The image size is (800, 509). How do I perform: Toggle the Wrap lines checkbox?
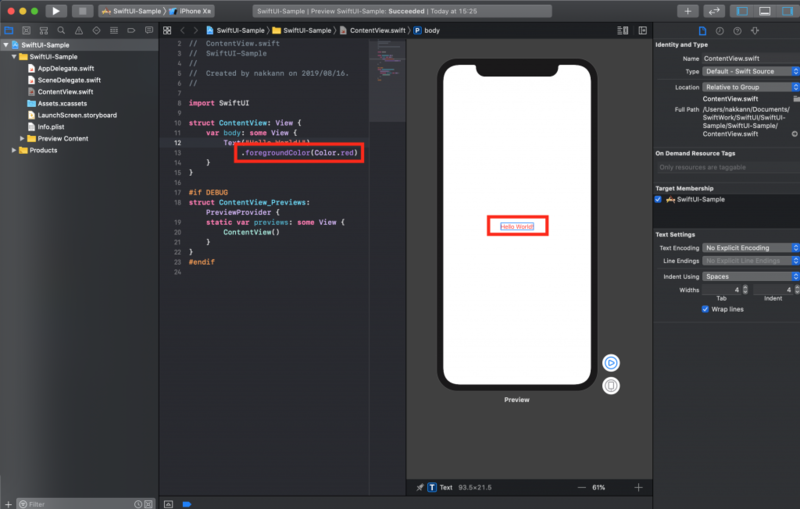point(705,309)
